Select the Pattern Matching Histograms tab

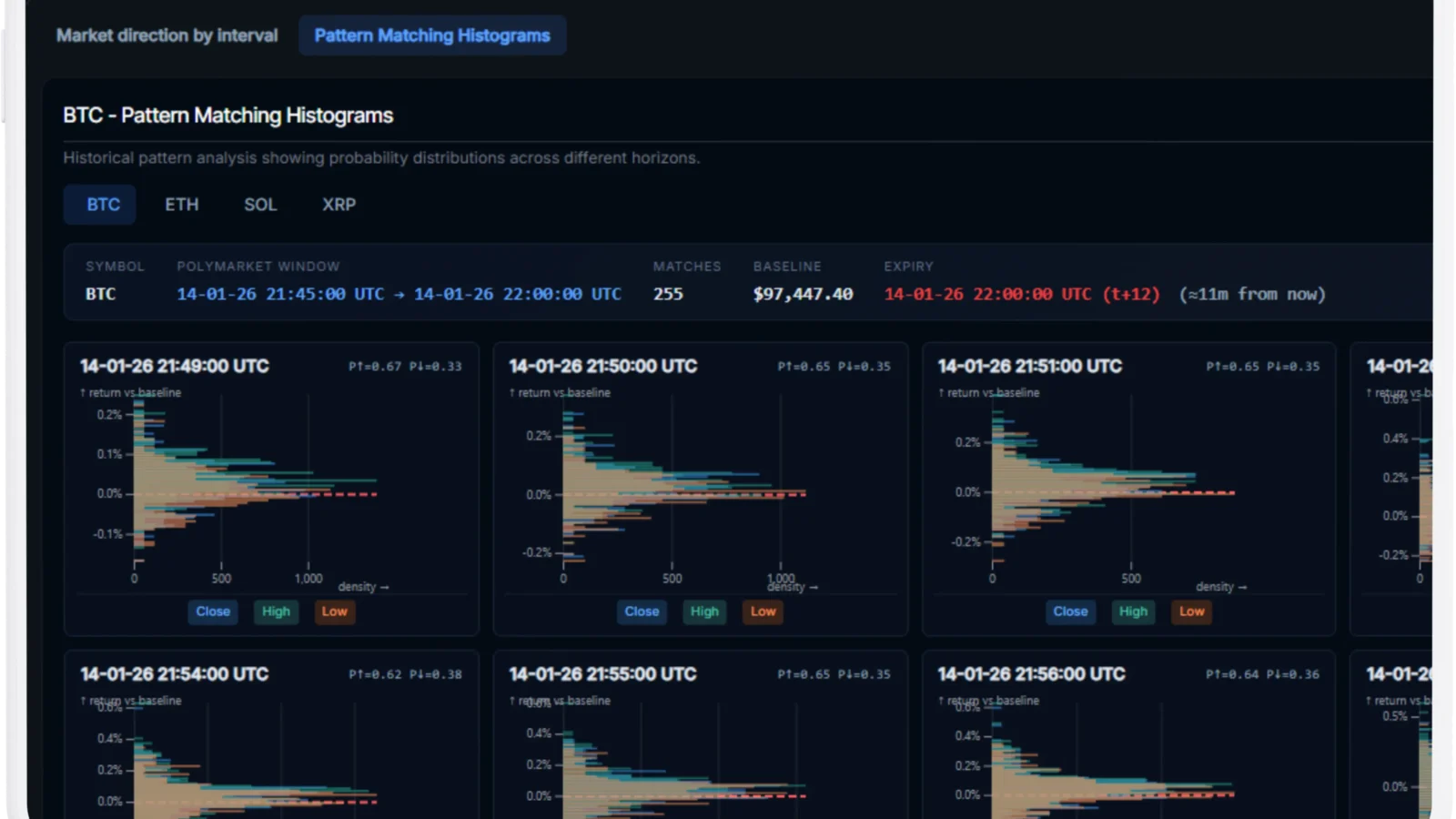(x=432, y=35)
